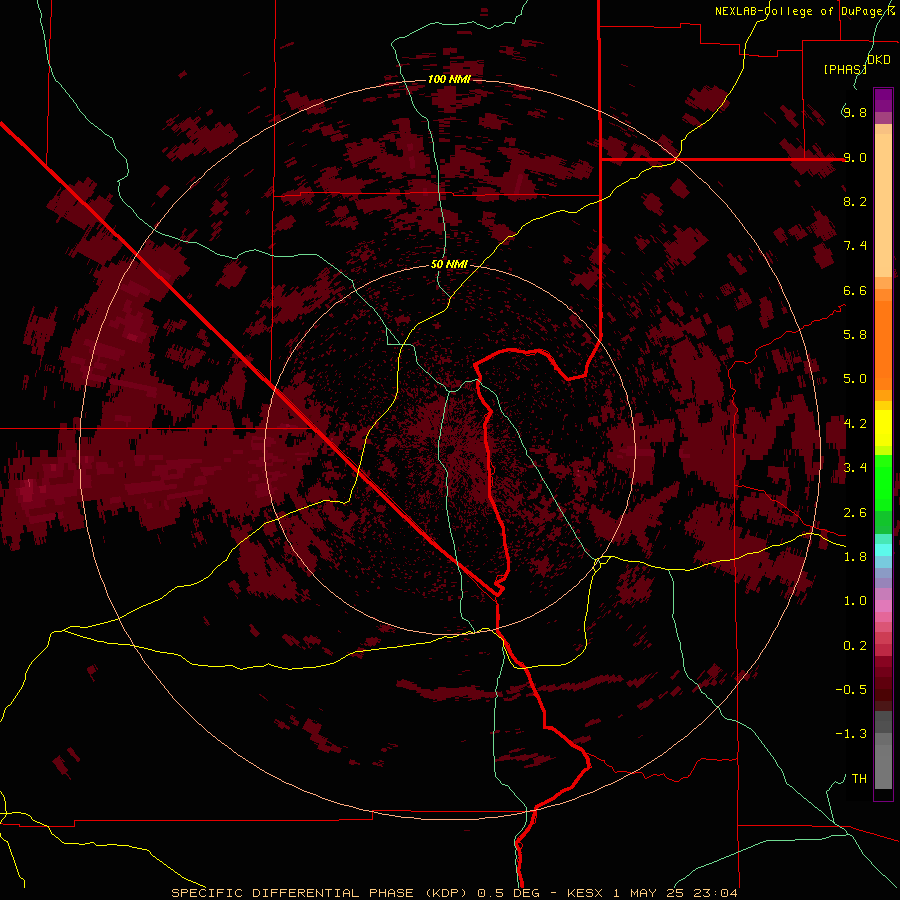Click the [PHAS] legend header label
This screenshot has height=900, width=900.
(845, 69)
